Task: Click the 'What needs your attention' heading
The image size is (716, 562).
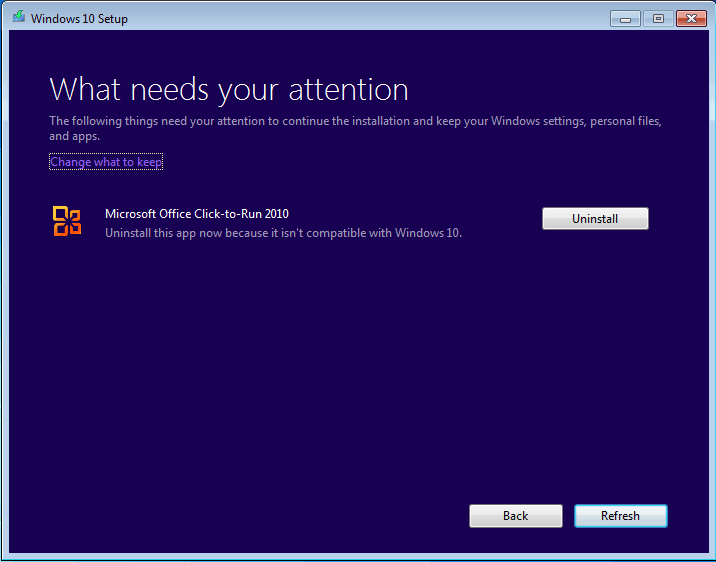Action: 229,90
